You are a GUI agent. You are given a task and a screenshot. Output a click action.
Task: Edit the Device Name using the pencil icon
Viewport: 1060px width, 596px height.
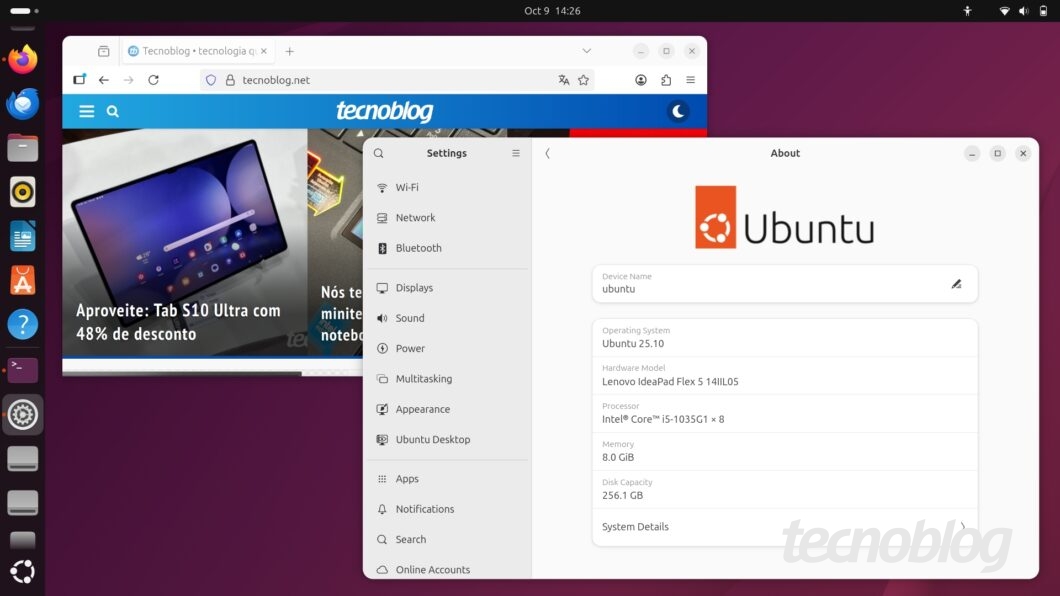point(956,284)
